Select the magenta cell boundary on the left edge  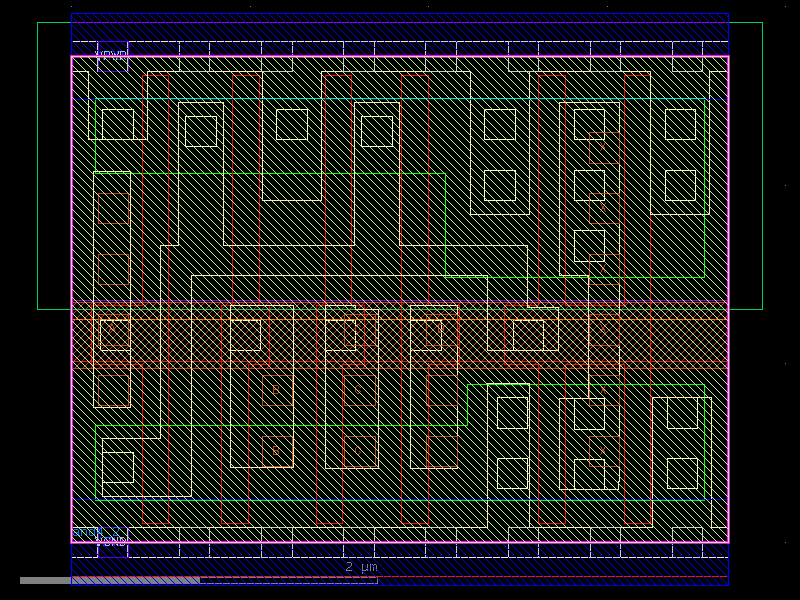(71, 300)
